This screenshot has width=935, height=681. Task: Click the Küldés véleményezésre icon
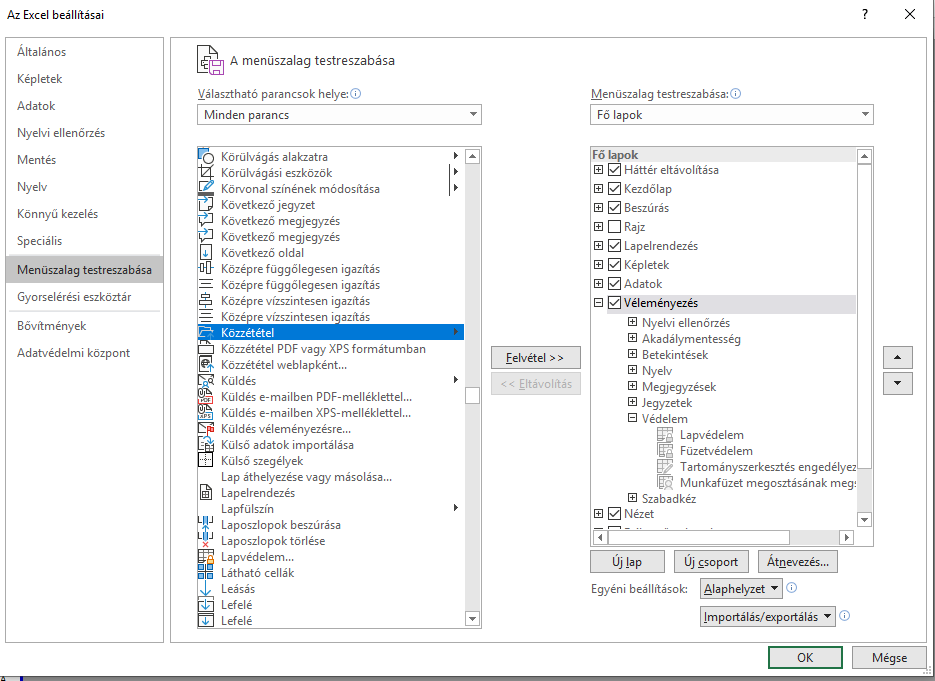point(206,429)
